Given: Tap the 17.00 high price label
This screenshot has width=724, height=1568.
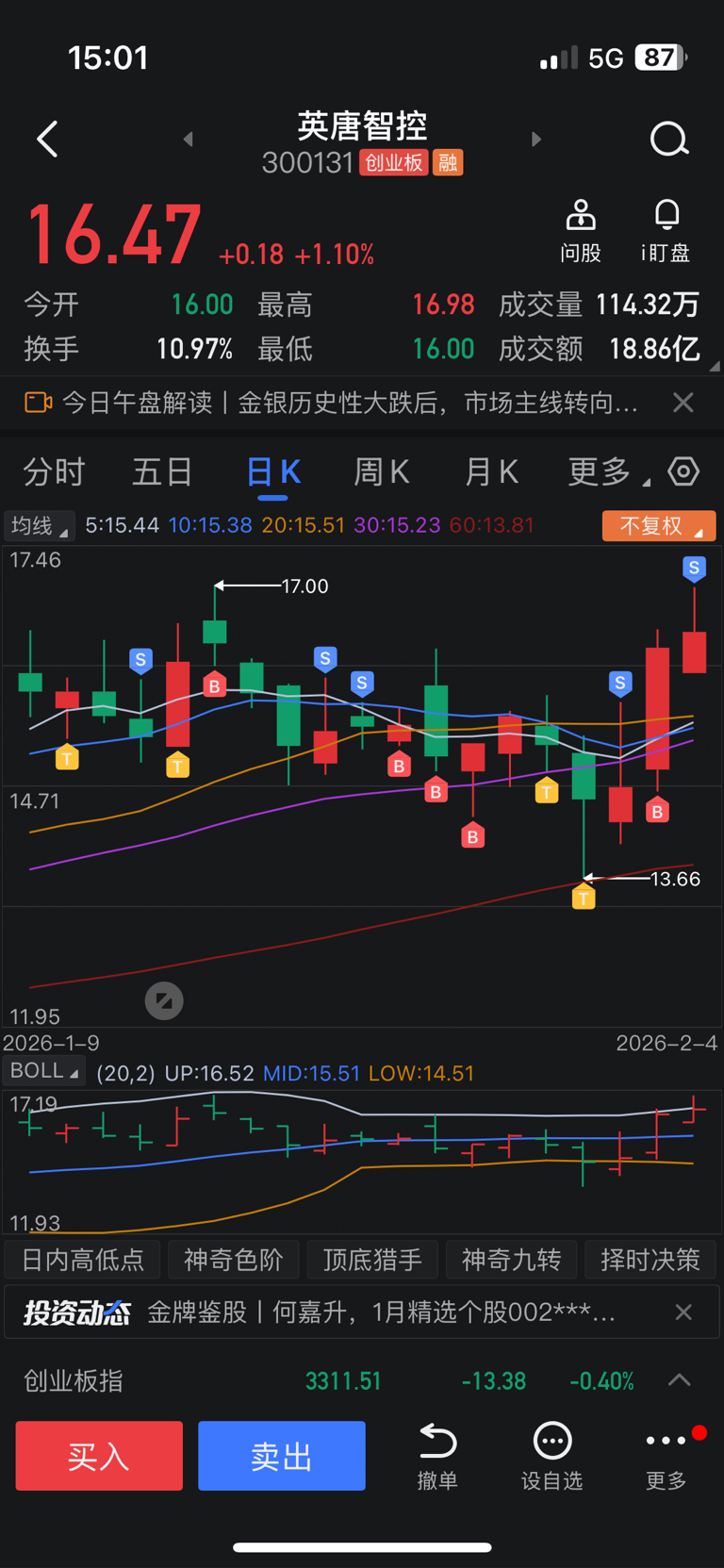Looking at the screenshot, I should click(x=305, y=586).
